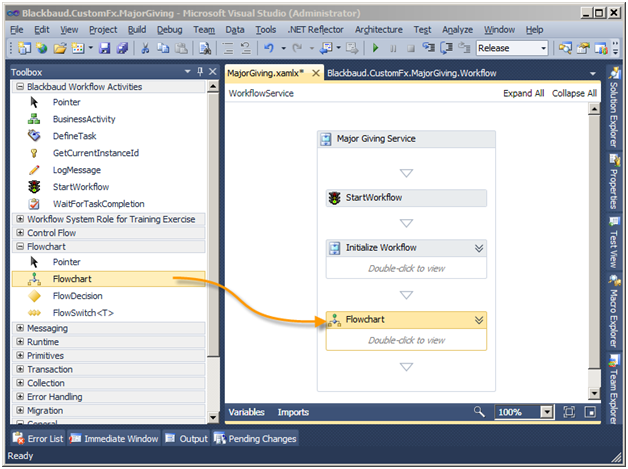Expand the Transaction toolbox group
Image resolution: width=628 pixels, height=469 pixels.
(x=20, y=369)
